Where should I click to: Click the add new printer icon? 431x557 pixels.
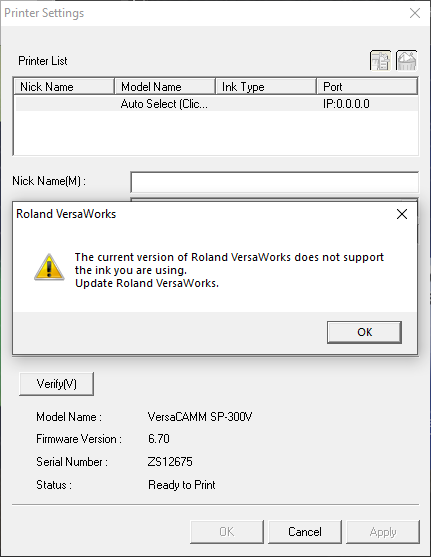pos(380,60)
